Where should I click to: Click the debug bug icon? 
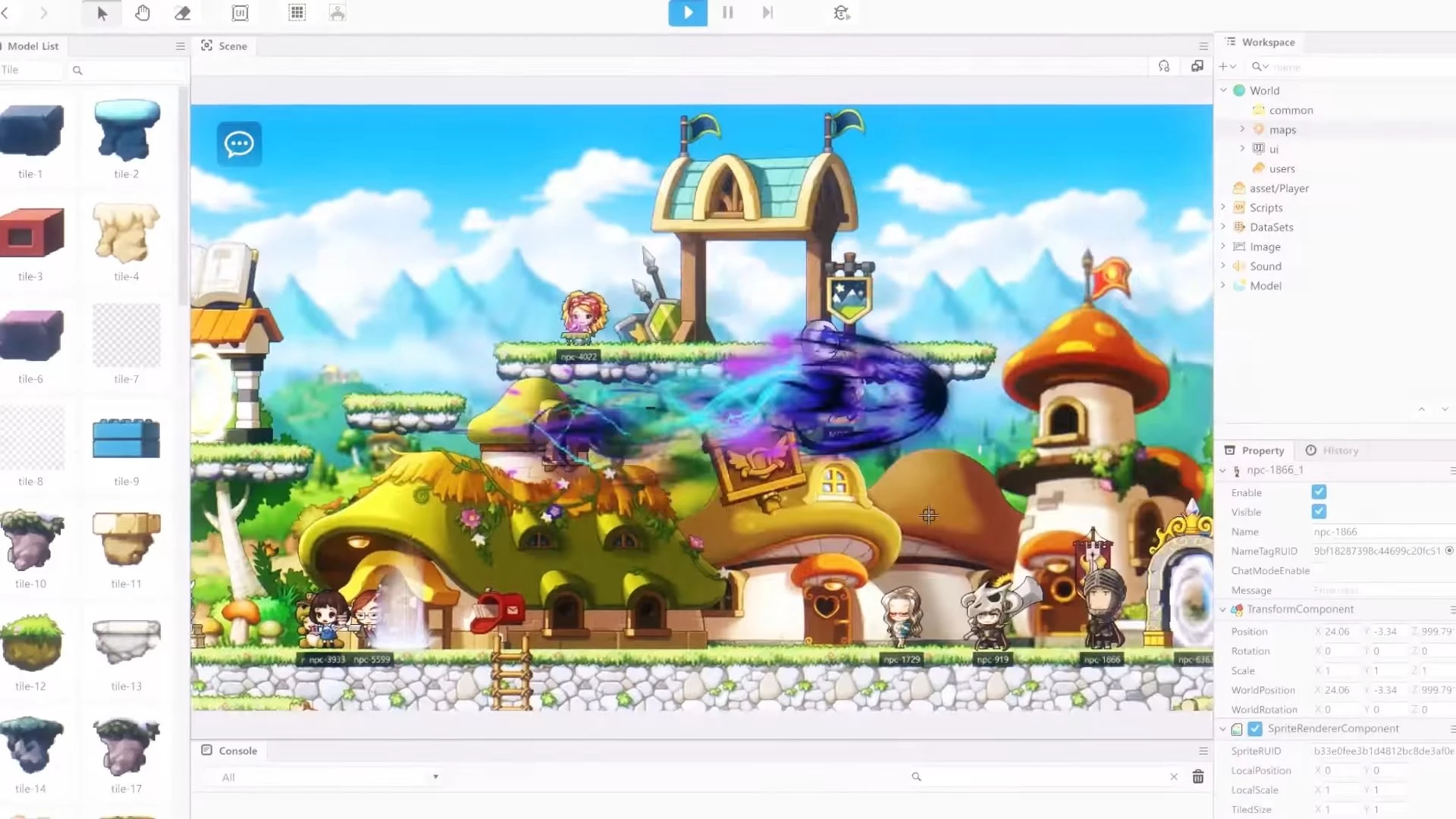coord(841,13)
